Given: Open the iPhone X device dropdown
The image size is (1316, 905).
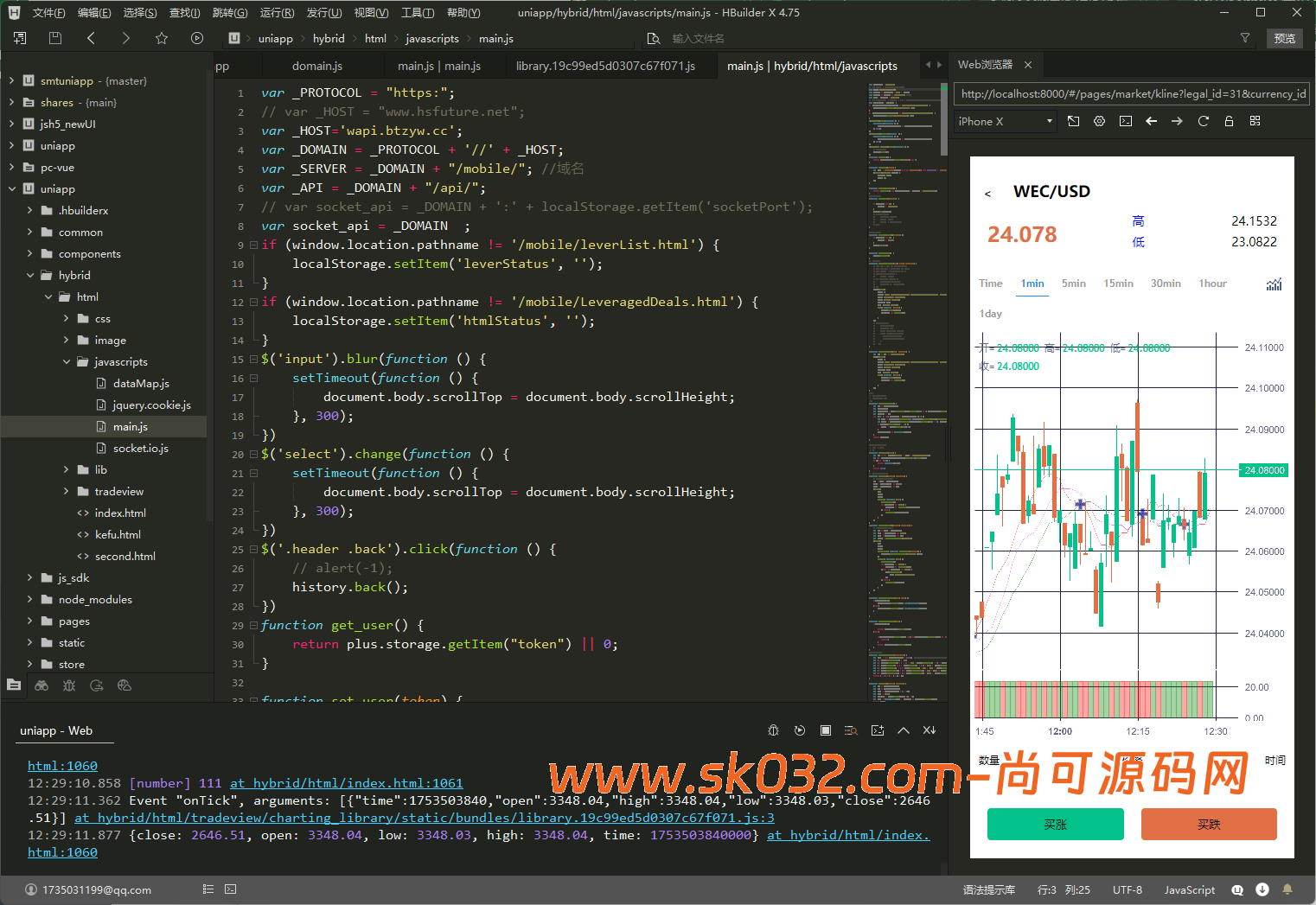Looking at the screenshot, I should point(1006,121).
